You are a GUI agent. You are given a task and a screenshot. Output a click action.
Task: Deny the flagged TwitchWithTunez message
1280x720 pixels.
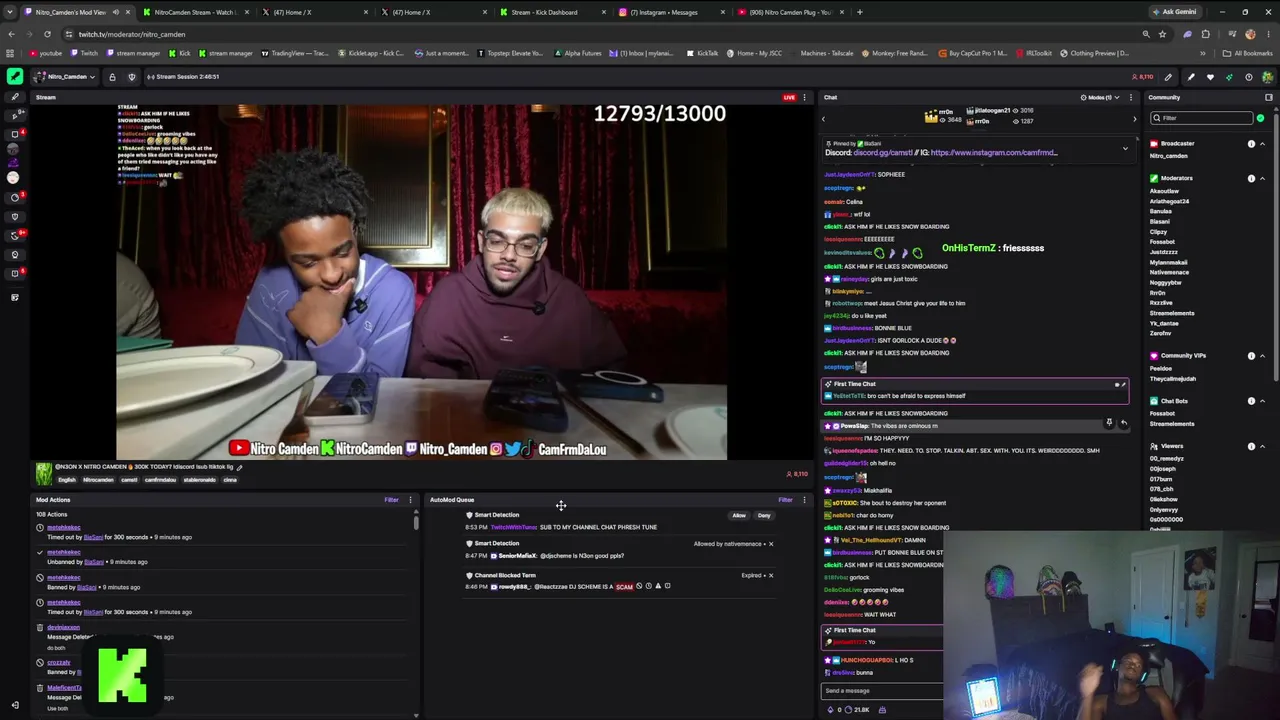coord(764,516)
